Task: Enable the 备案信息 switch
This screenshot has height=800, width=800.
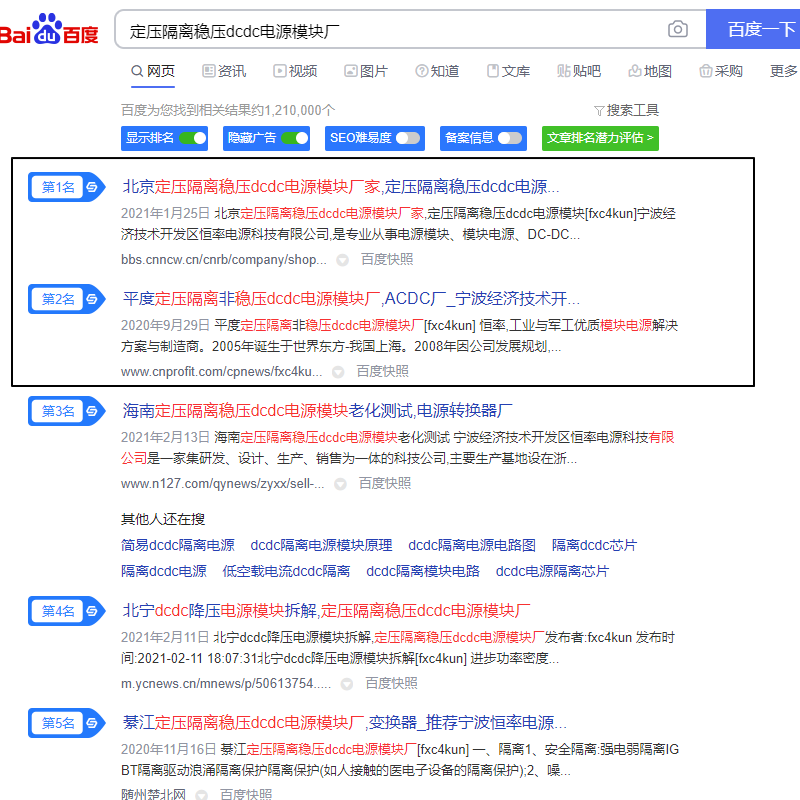Action: point(510,138)
